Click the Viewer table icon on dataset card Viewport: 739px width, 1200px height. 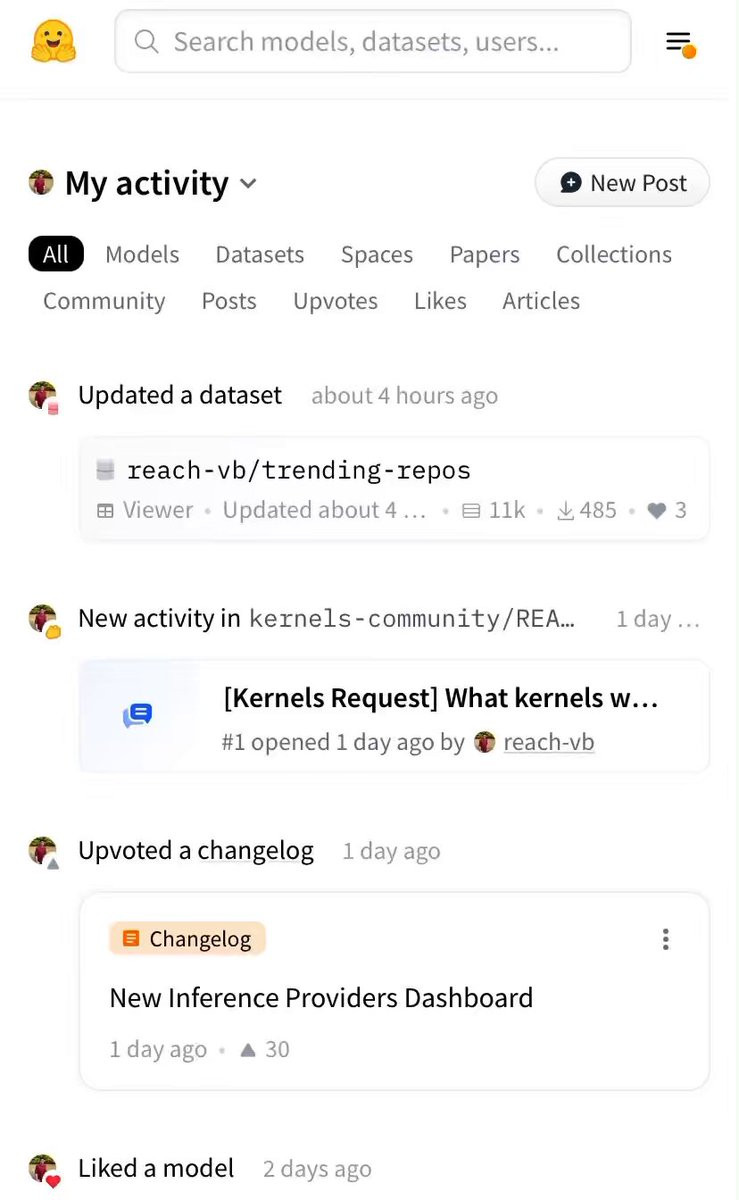105,511
